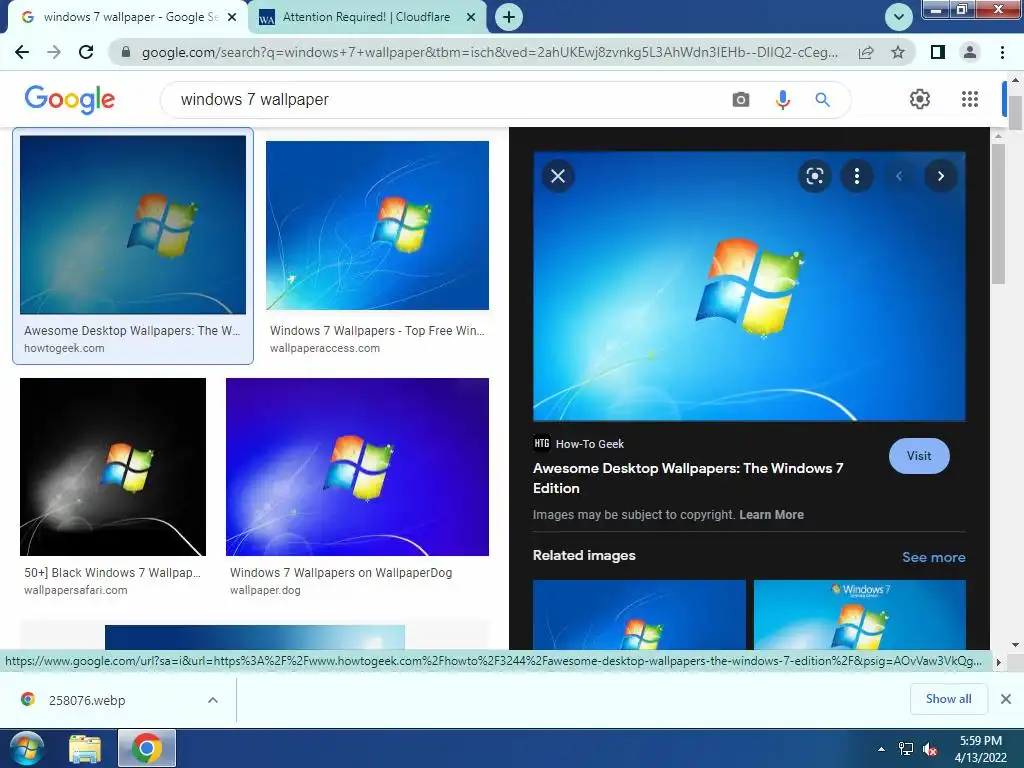Open the Chrome three-dot menu
Viewport: 1024px width, 768px height.
(1002, 52)
